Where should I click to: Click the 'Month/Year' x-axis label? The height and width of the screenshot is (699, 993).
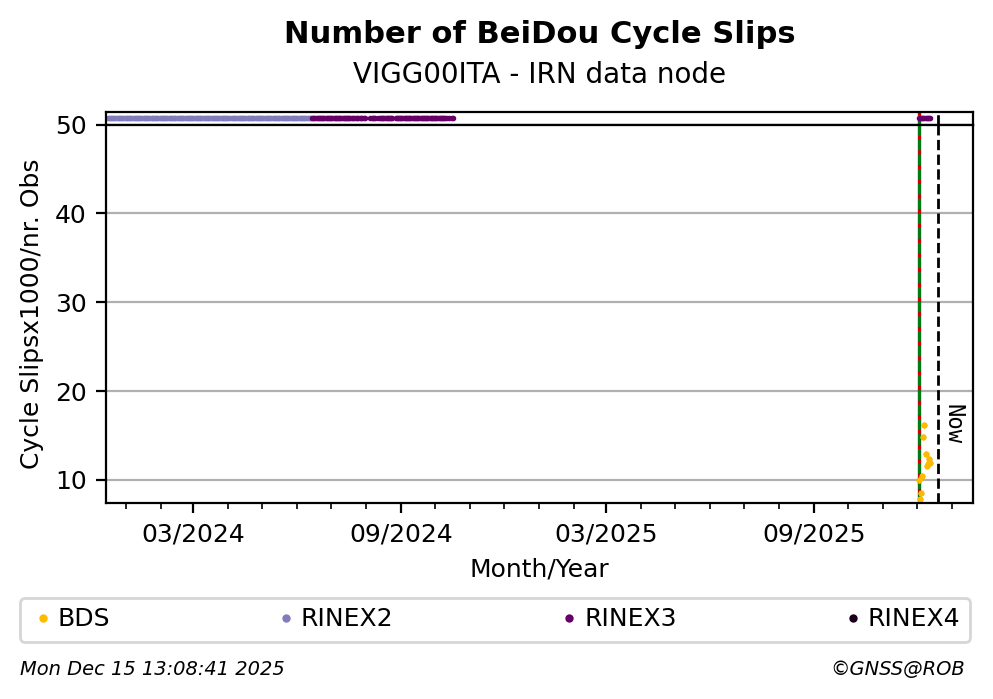coord(539,569)
